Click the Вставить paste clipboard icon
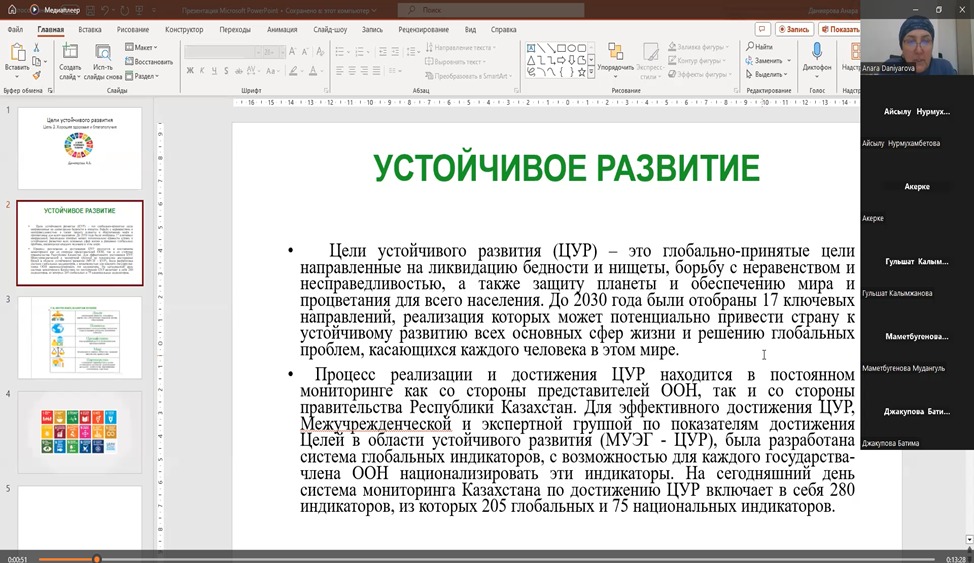The image size is (974, 563). click(x=17, y=53)
